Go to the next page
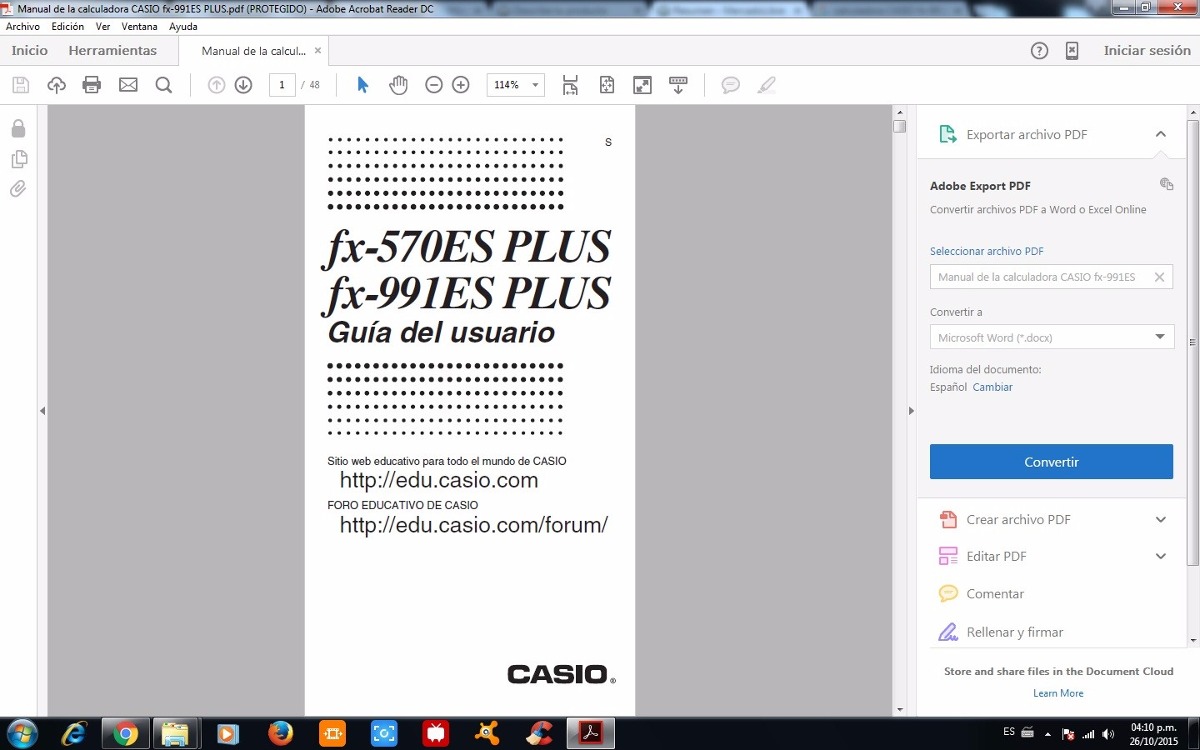The height and width of the screenshot is (750, 1200). click(x=243, y=85)
